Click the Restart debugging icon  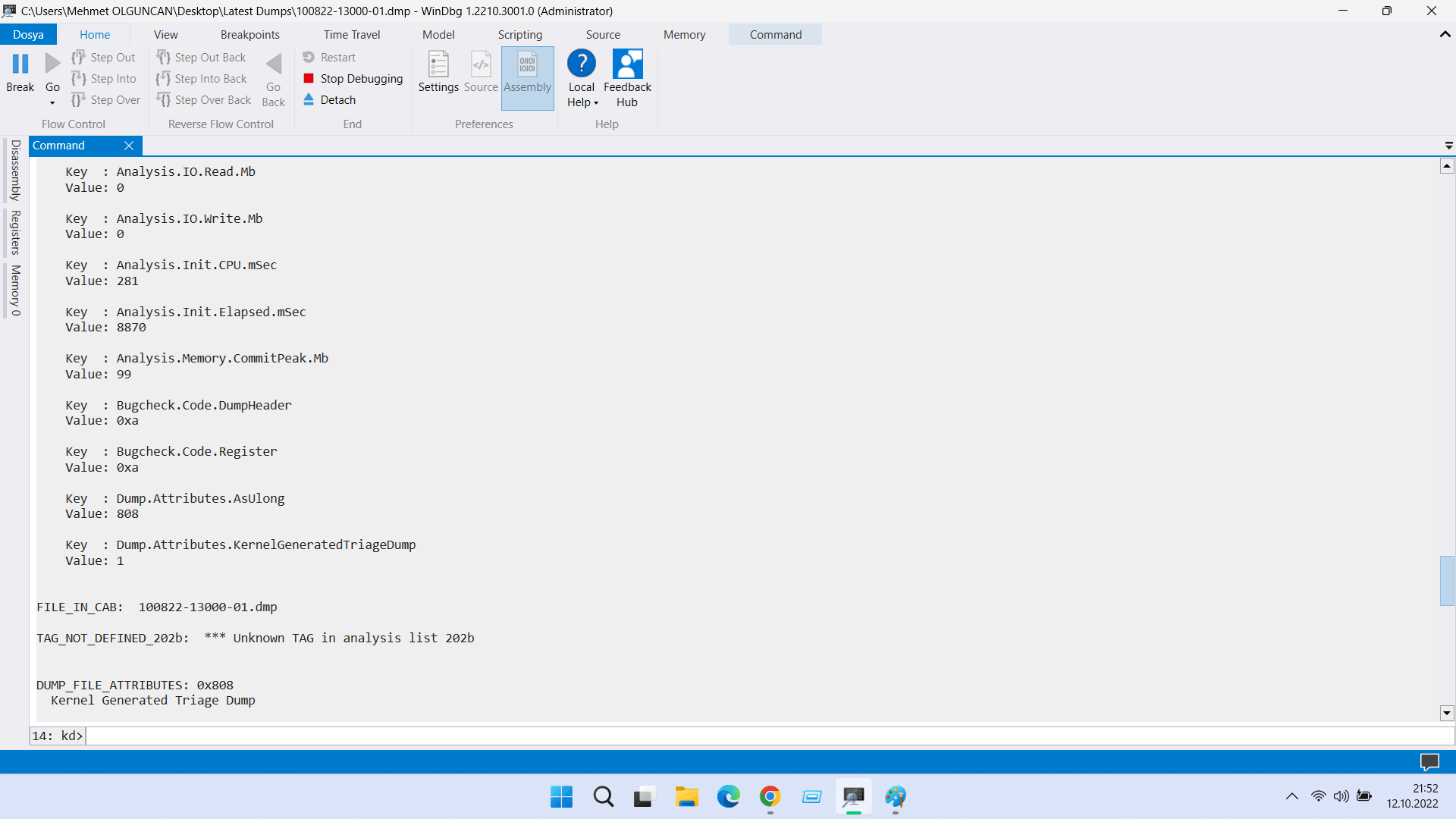(x=309, y=57)
